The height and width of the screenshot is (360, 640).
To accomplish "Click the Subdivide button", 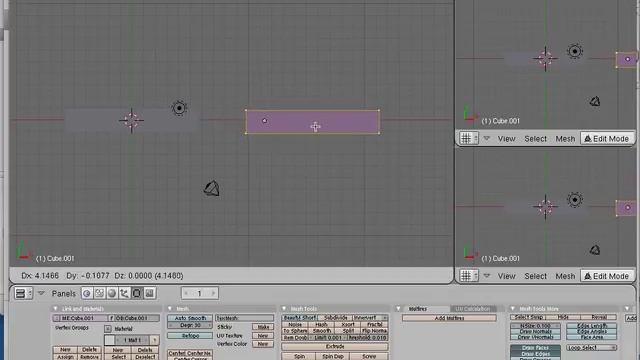I will (x=336, y=318).
